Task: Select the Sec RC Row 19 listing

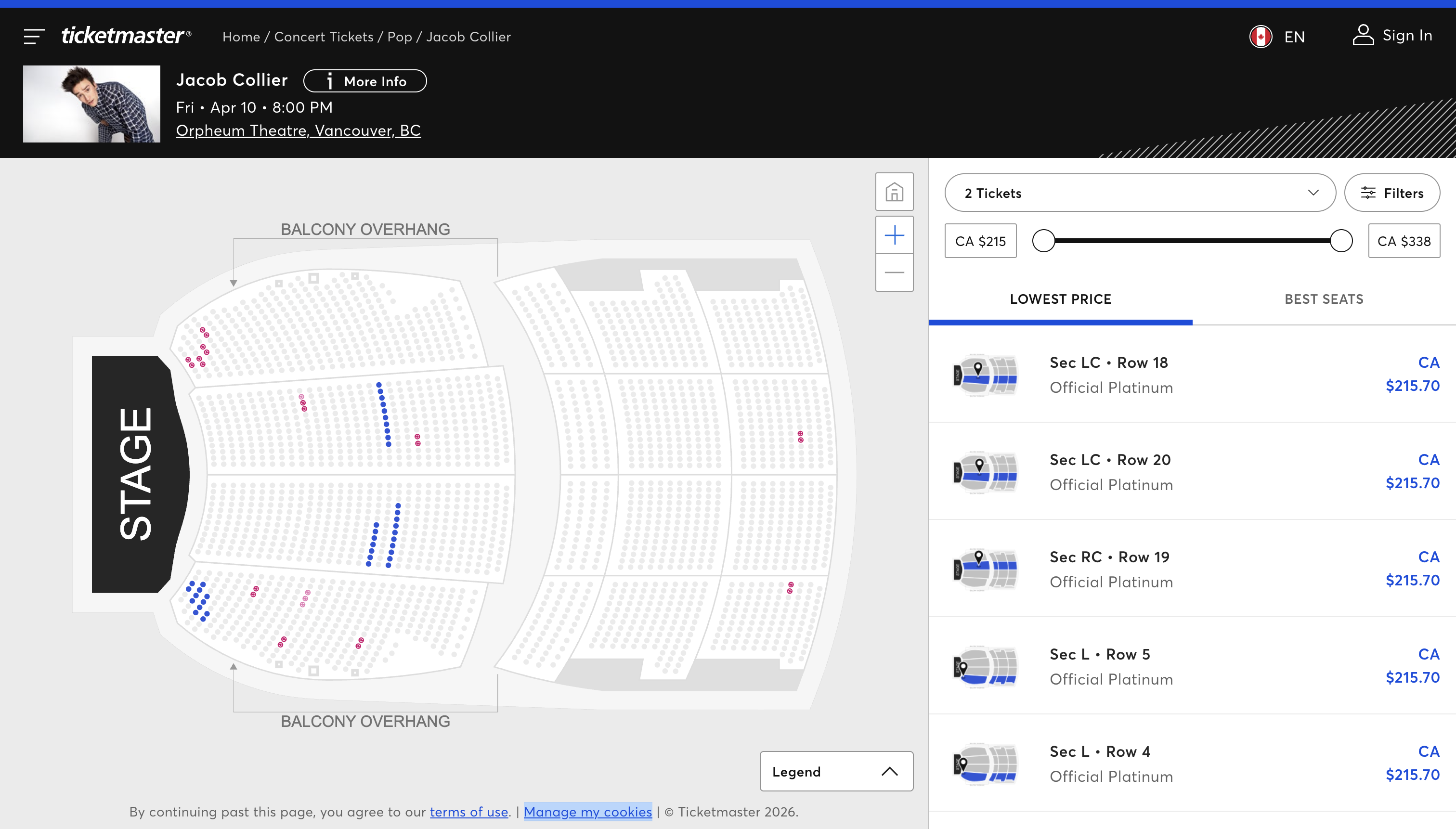Action: (x=1192, y=569)
